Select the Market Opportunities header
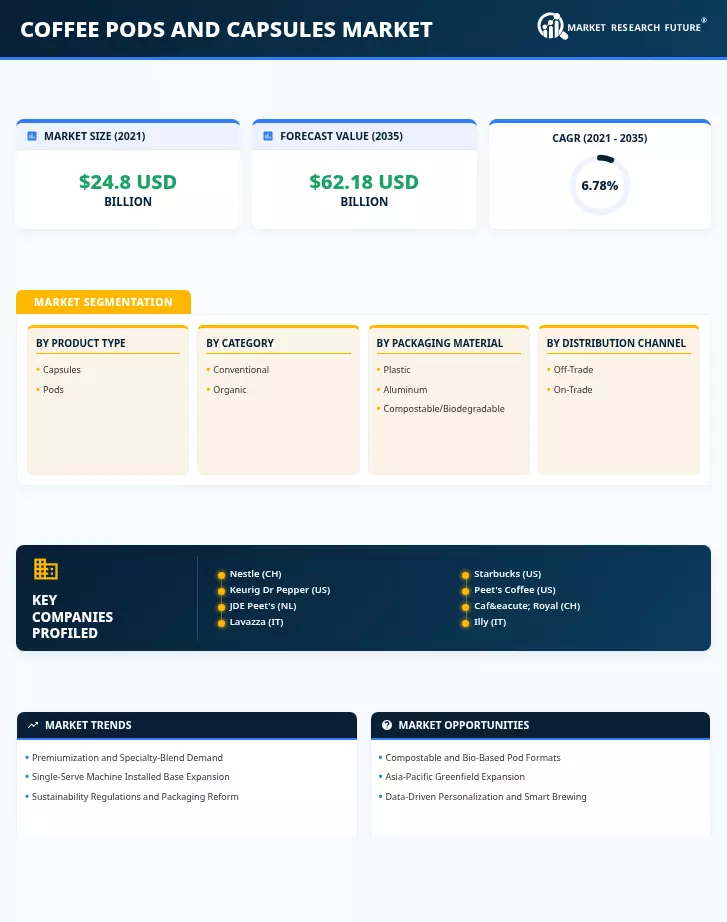 coord(540,725)
